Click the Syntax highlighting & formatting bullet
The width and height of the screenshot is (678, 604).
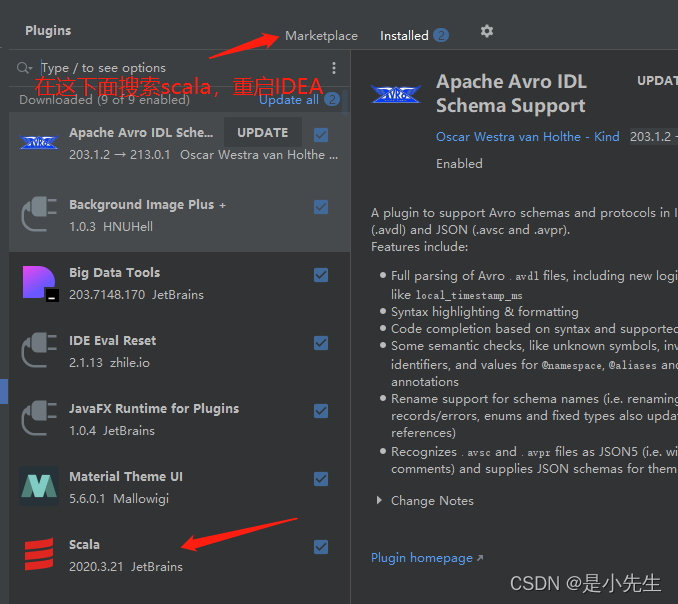[x=485, y=312]
